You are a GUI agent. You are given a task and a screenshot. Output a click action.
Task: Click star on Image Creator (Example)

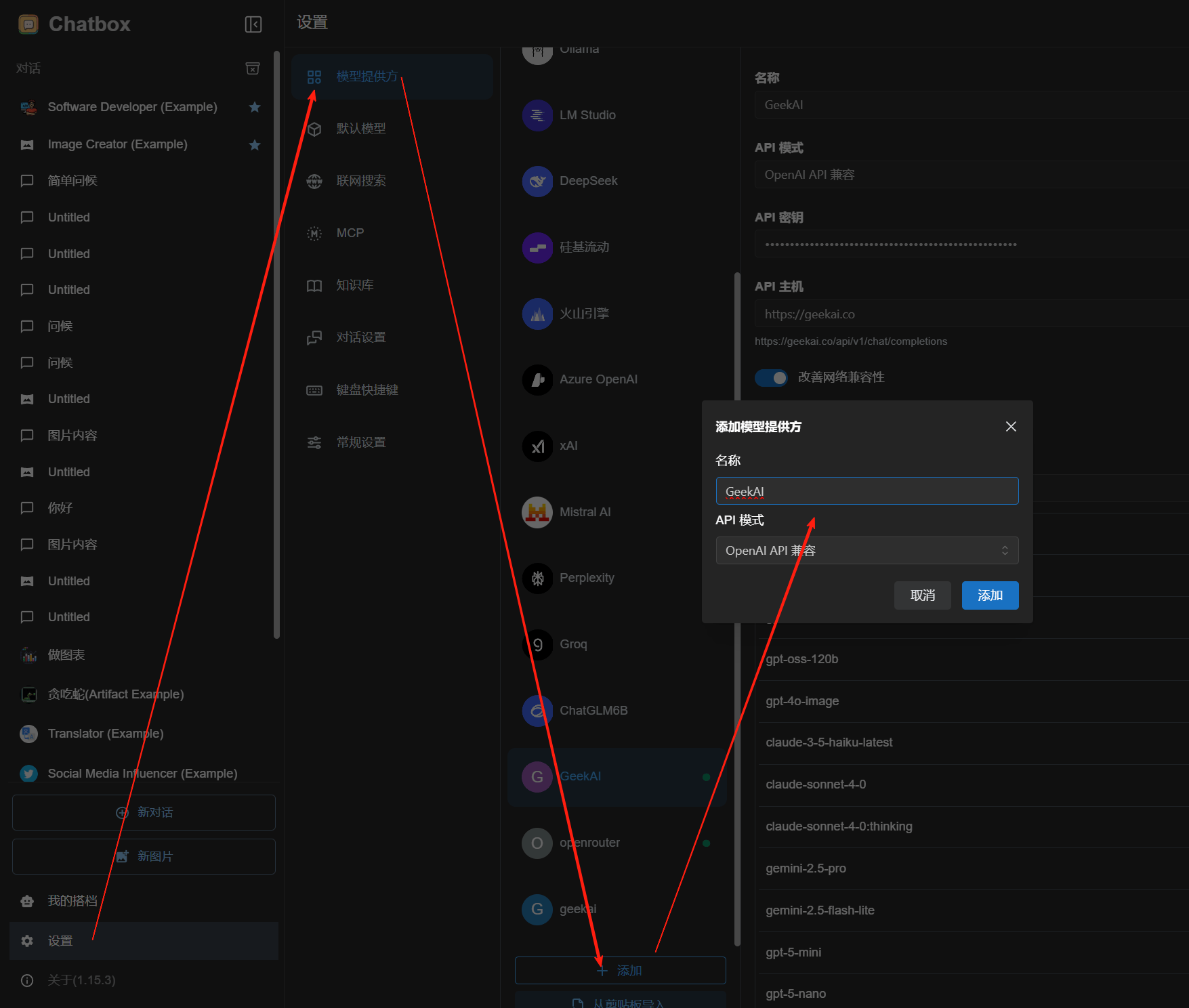click(255, 145)
